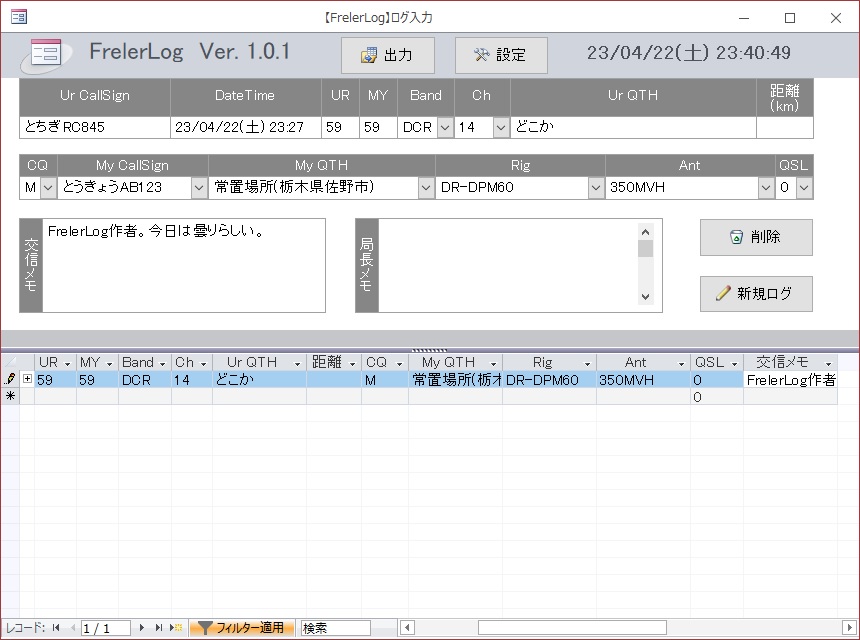The image size is (860, 640).
Task: Go to next record navigation button
Action: pos(142,627)
